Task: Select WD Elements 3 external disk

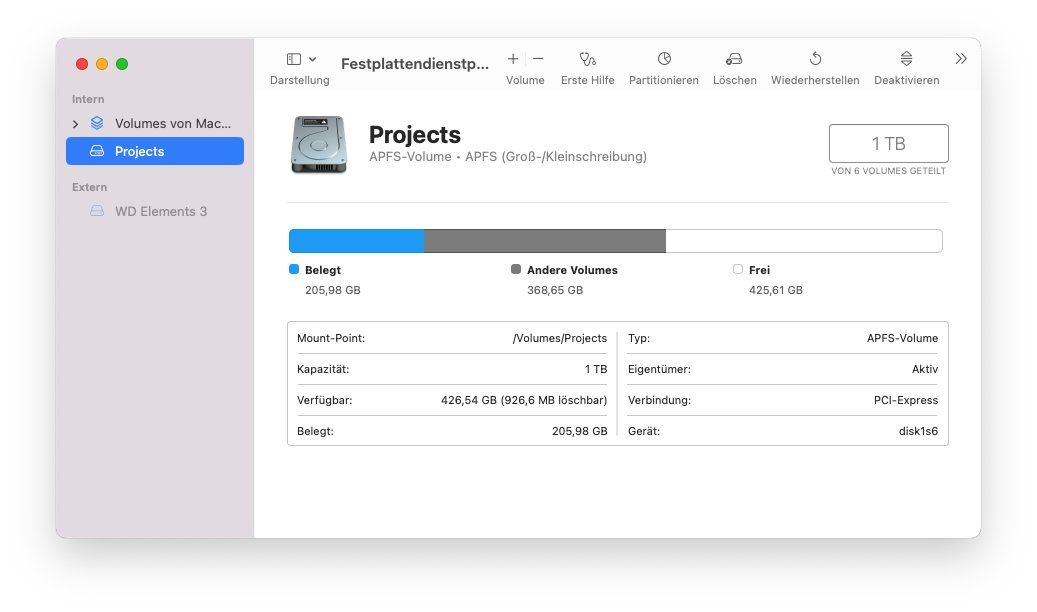Action: click(x=160, y=211)
